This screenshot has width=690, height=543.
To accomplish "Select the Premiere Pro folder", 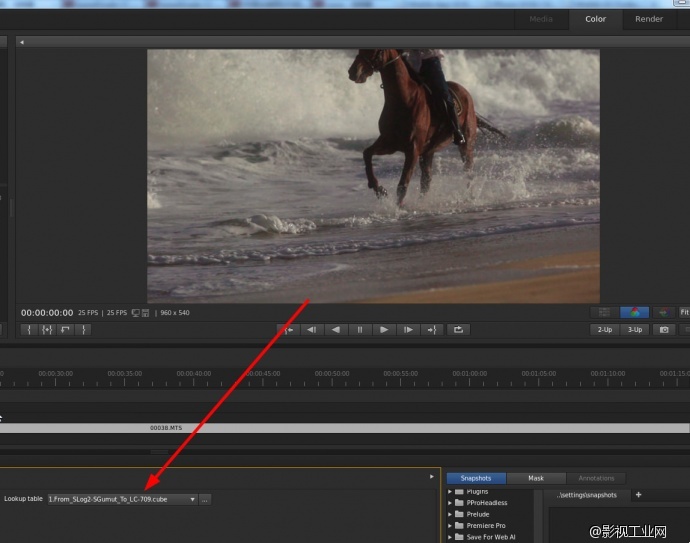I will point(486,525).
